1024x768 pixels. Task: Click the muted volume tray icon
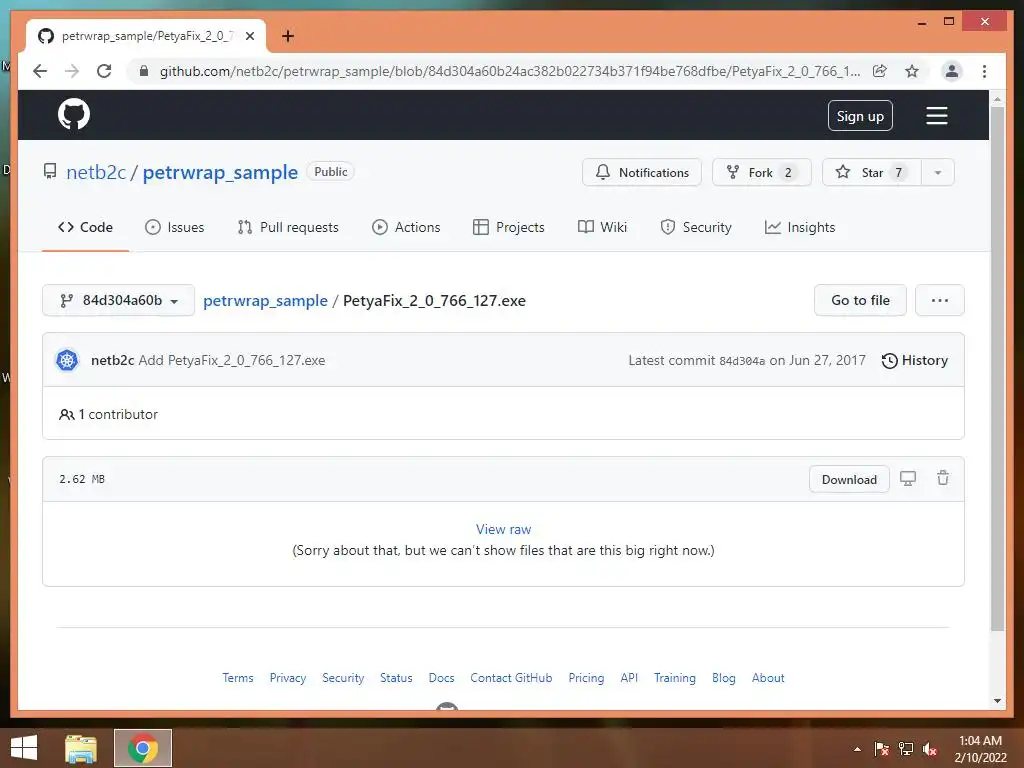(x=930, y=749)
